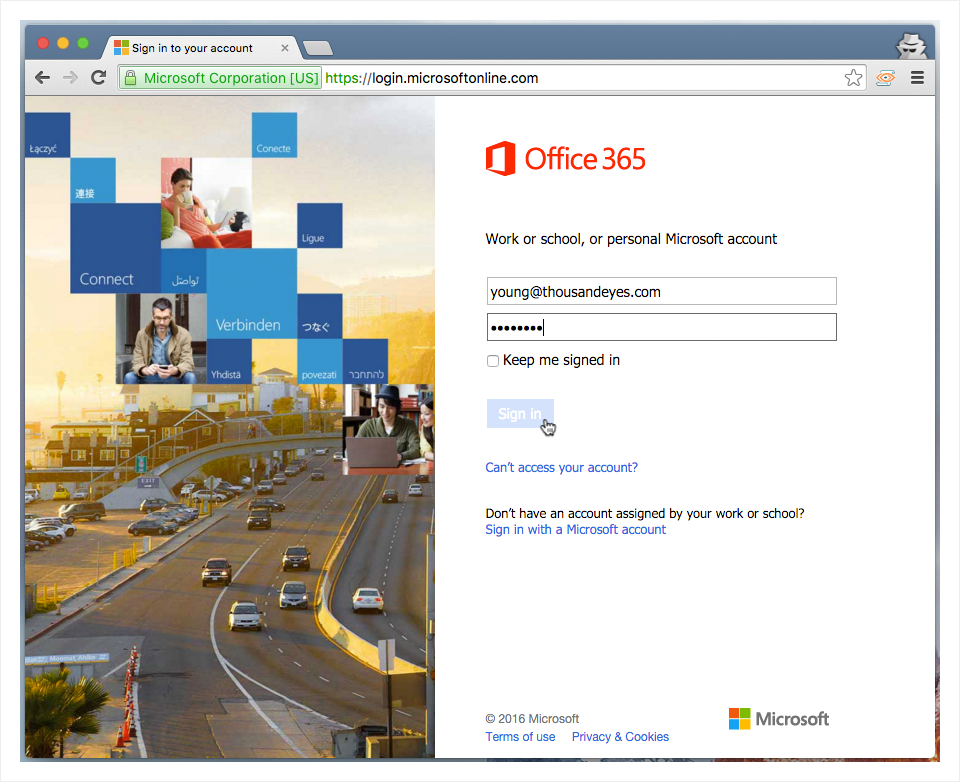Click the browser forward arrow
960x782 pixels.
(70, 78)
